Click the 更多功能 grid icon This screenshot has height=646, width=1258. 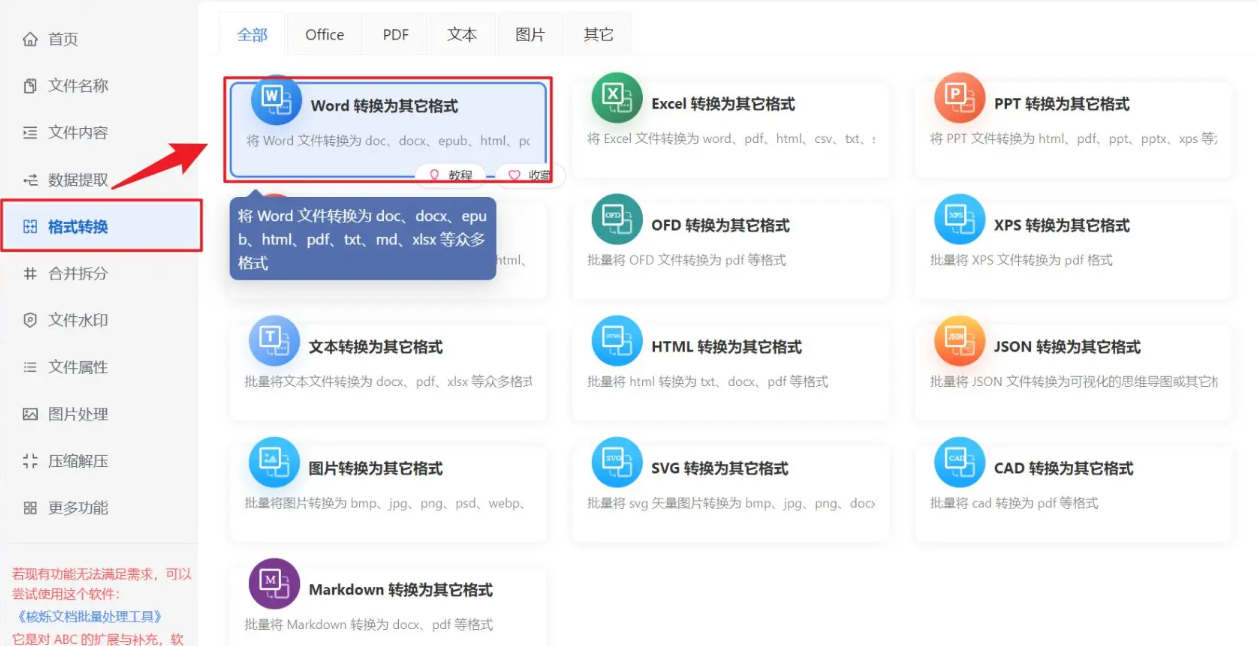click(30, 508)
